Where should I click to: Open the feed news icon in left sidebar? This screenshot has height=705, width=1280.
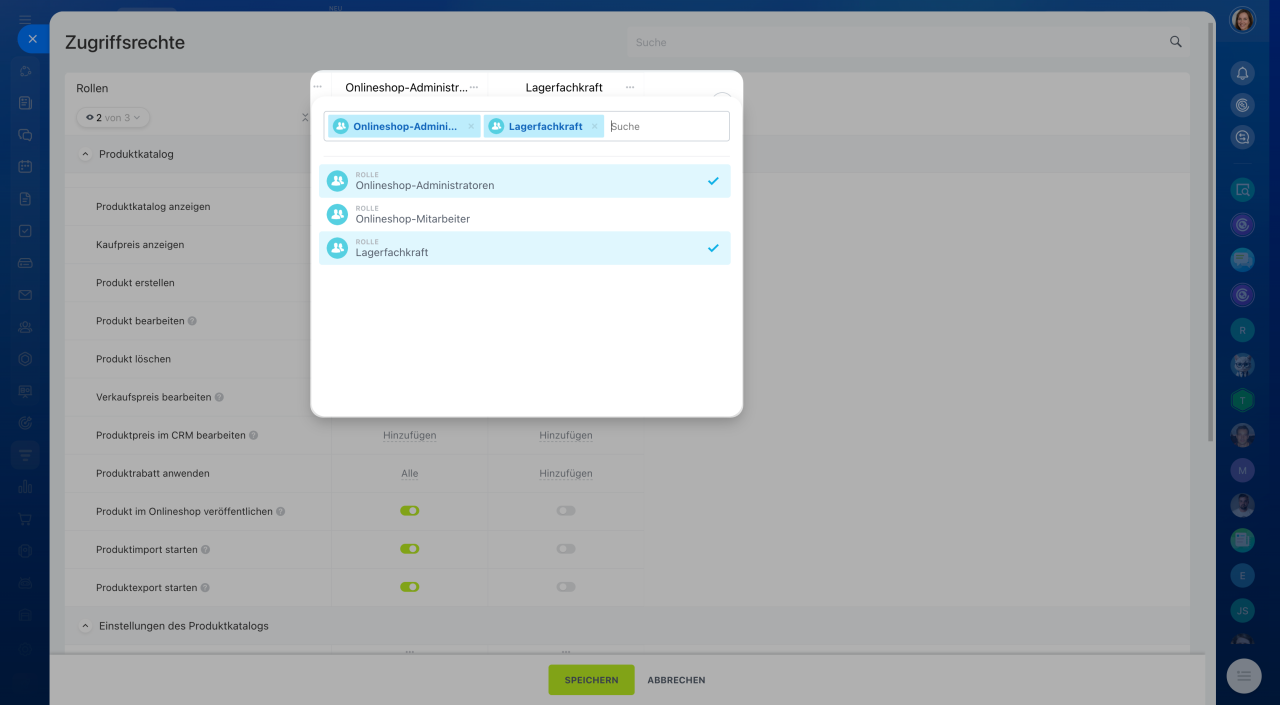[25, 102]
